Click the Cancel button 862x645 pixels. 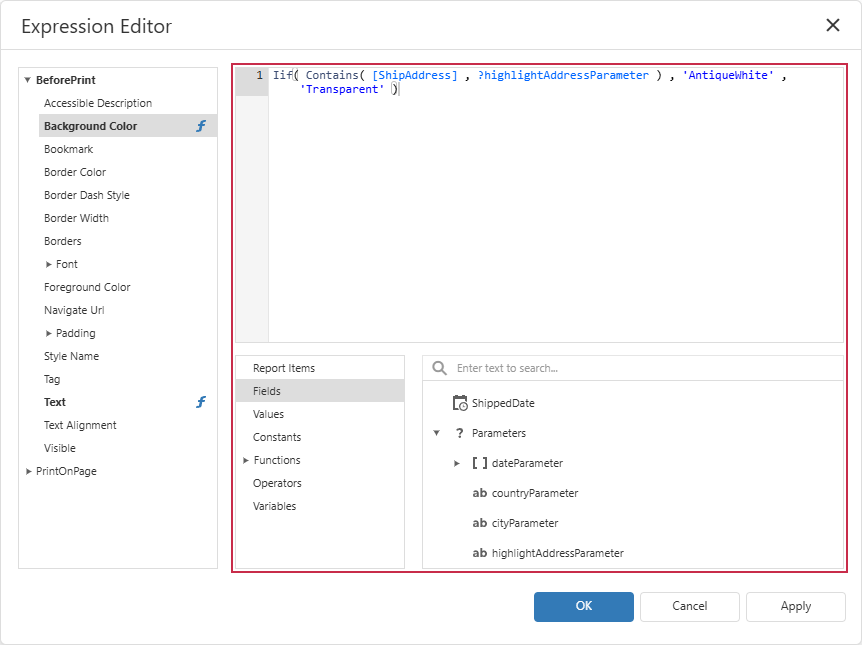pos(689,607)
